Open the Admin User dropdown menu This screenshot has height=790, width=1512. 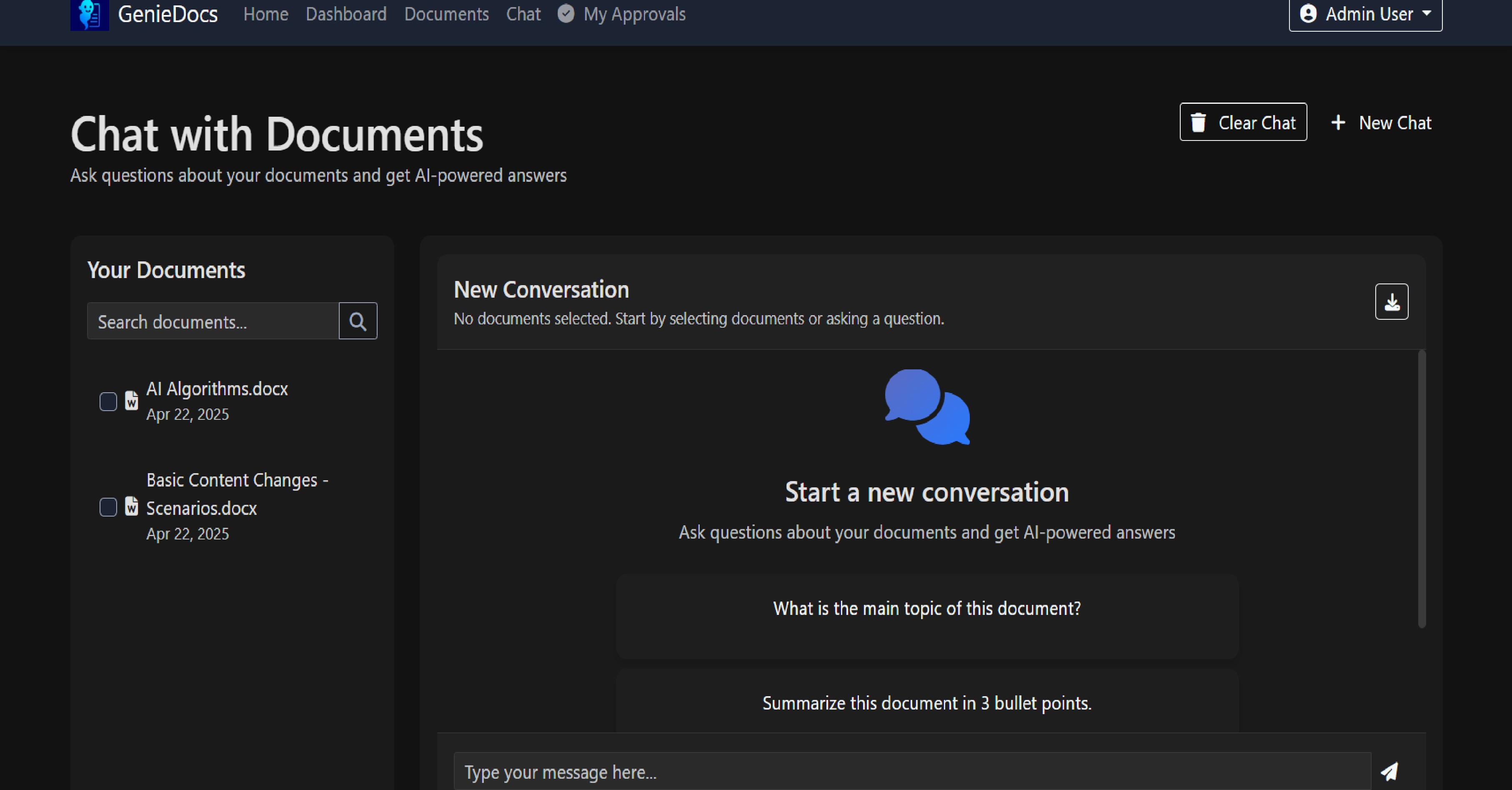pyautogui.click(x=1365, y=14)
